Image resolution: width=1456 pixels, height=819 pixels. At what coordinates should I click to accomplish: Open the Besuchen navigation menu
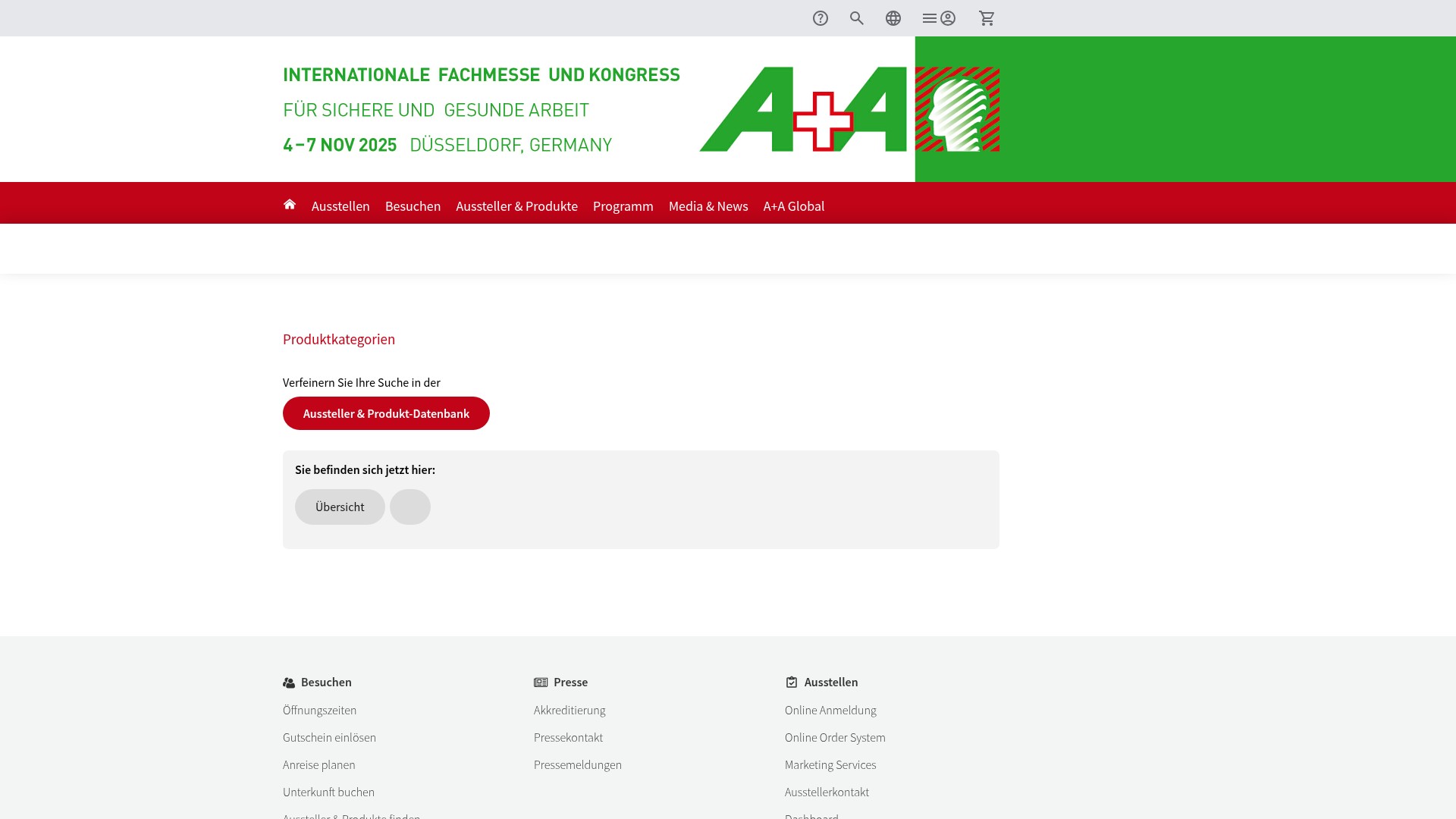pyautogui.click(x=413, y=206)
